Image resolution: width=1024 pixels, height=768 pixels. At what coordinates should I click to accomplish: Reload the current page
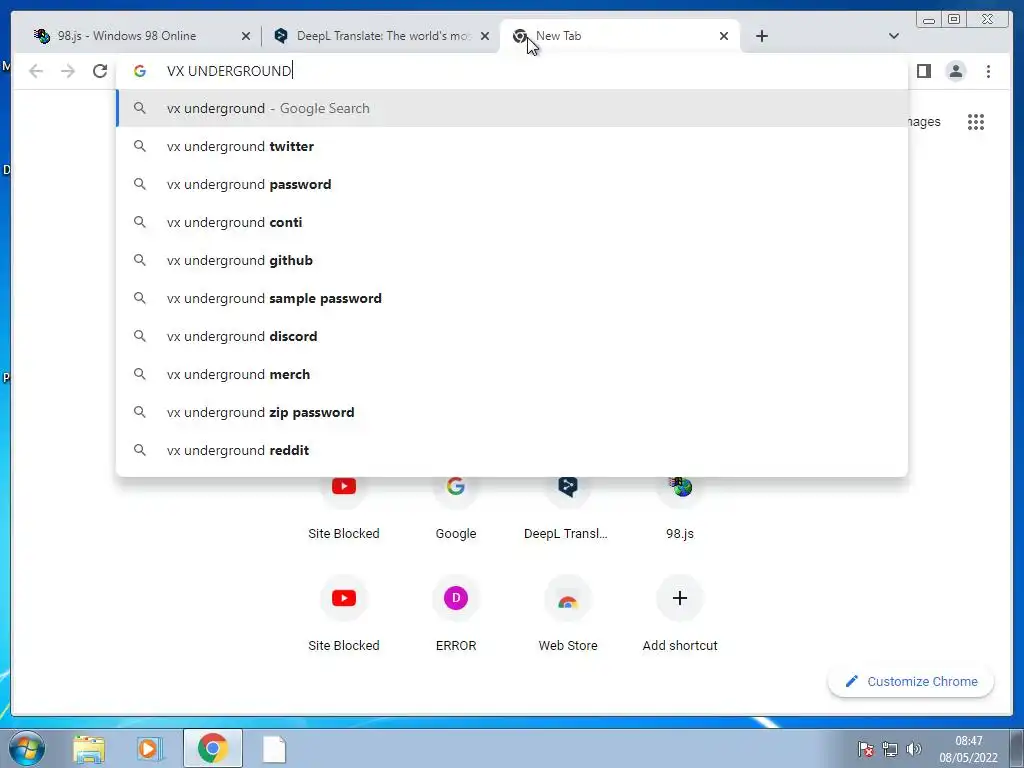(100, 71)
